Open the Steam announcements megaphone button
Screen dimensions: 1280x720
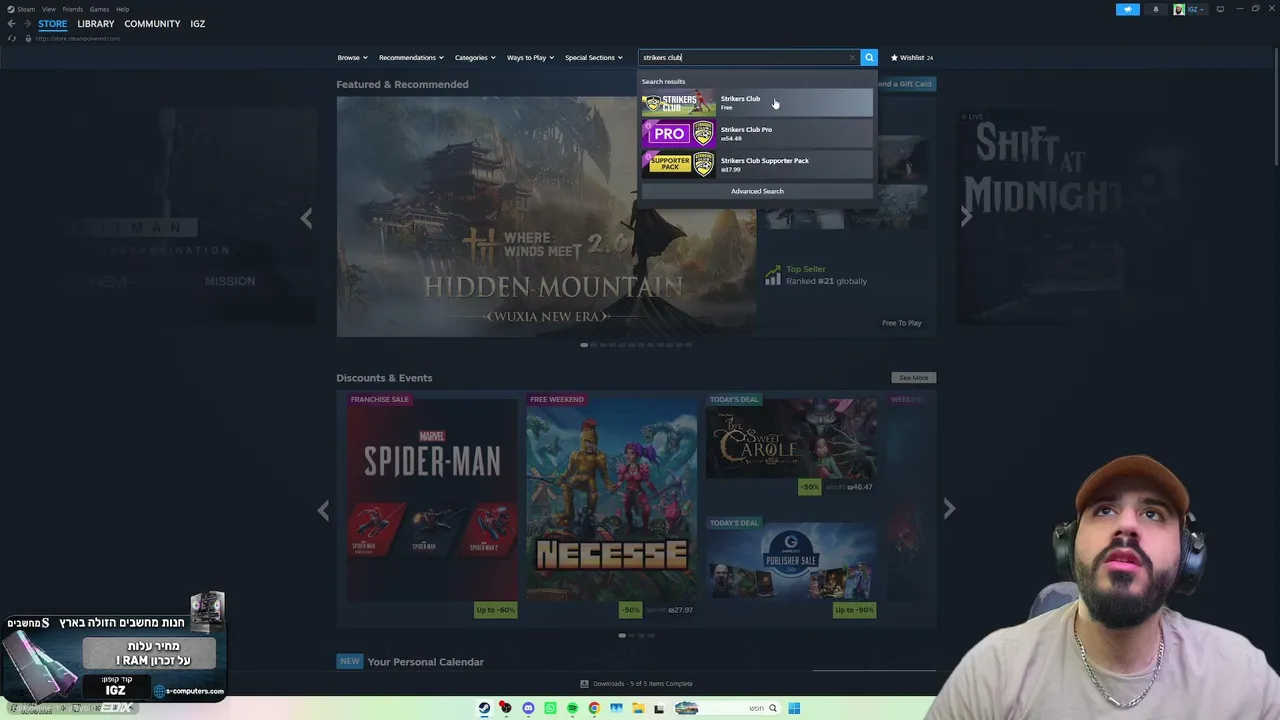(1127, 9)
